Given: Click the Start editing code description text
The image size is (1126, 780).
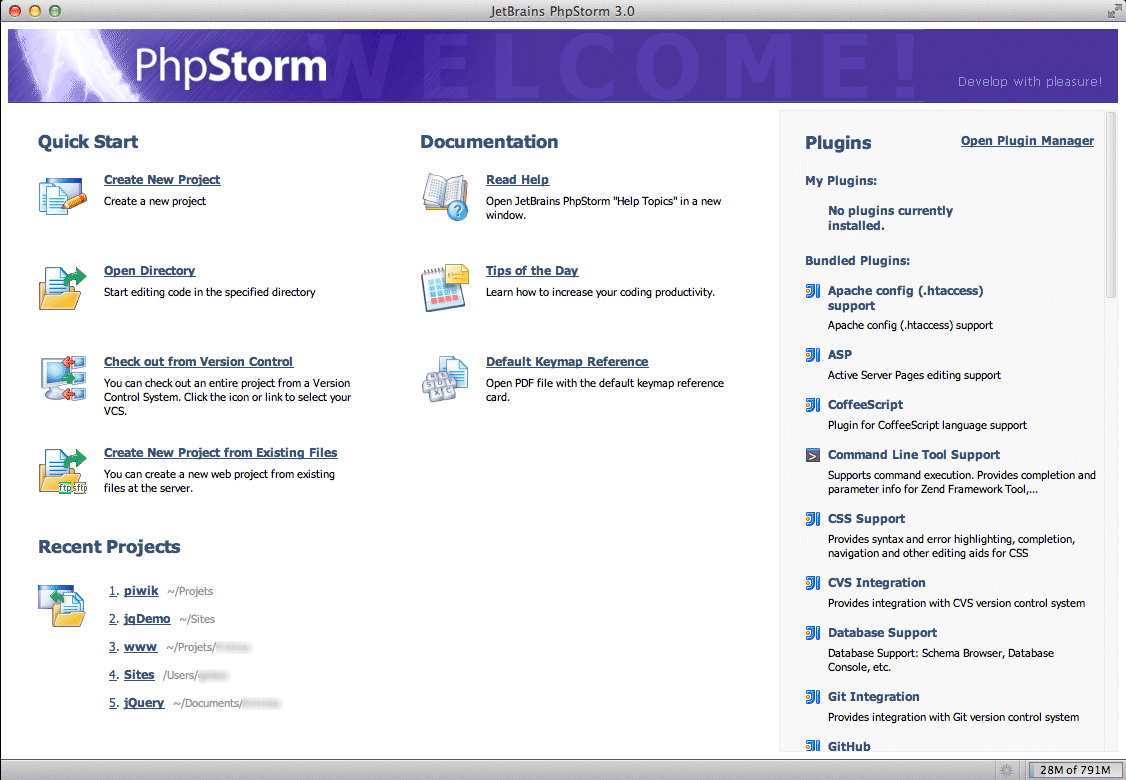Looking at the screenshot, I should tap(210, 292).
